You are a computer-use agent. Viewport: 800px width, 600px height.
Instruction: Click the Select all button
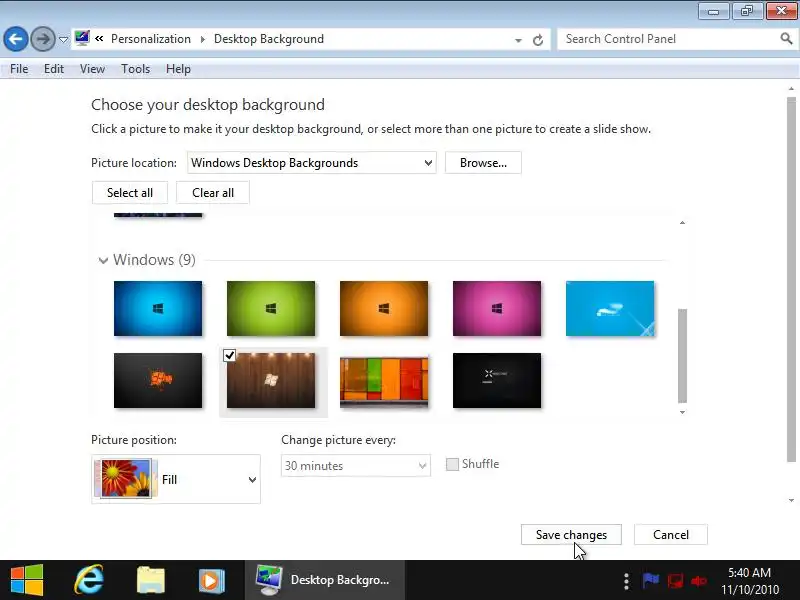tap(130, 193)
